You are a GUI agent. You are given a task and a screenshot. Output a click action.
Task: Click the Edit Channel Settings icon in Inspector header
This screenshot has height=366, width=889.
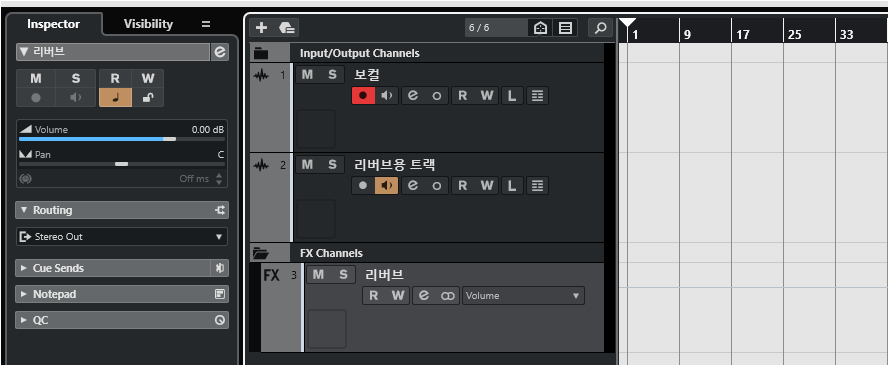[219, 52]
